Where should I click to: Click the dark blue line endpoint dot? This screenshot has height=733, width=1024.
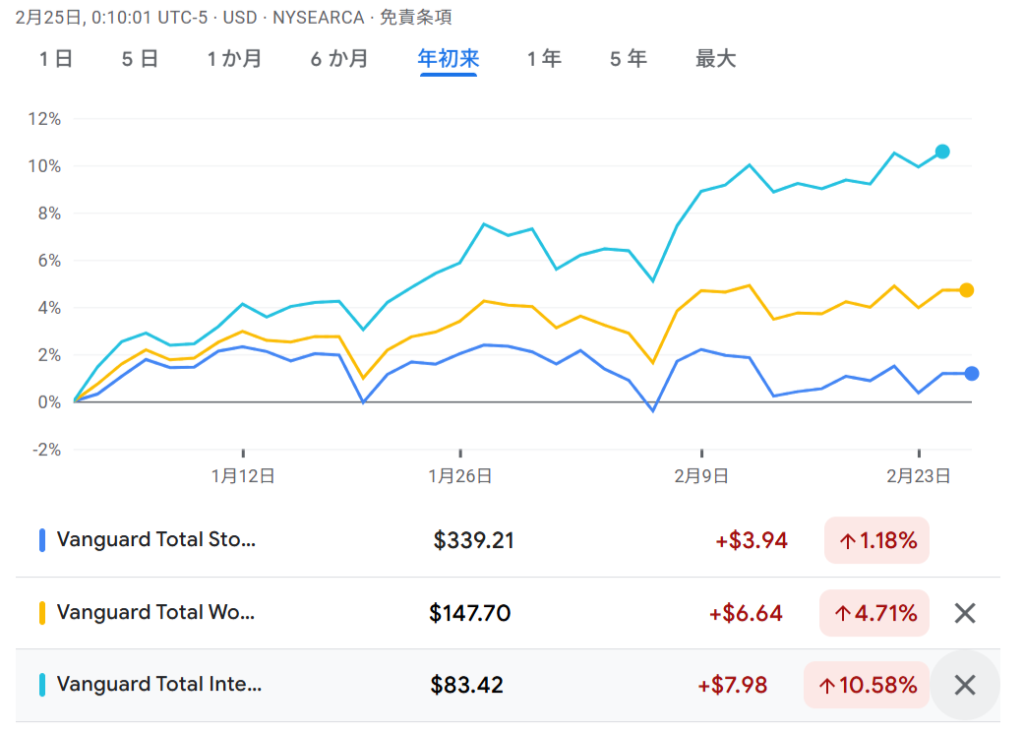tap(971, 374)
